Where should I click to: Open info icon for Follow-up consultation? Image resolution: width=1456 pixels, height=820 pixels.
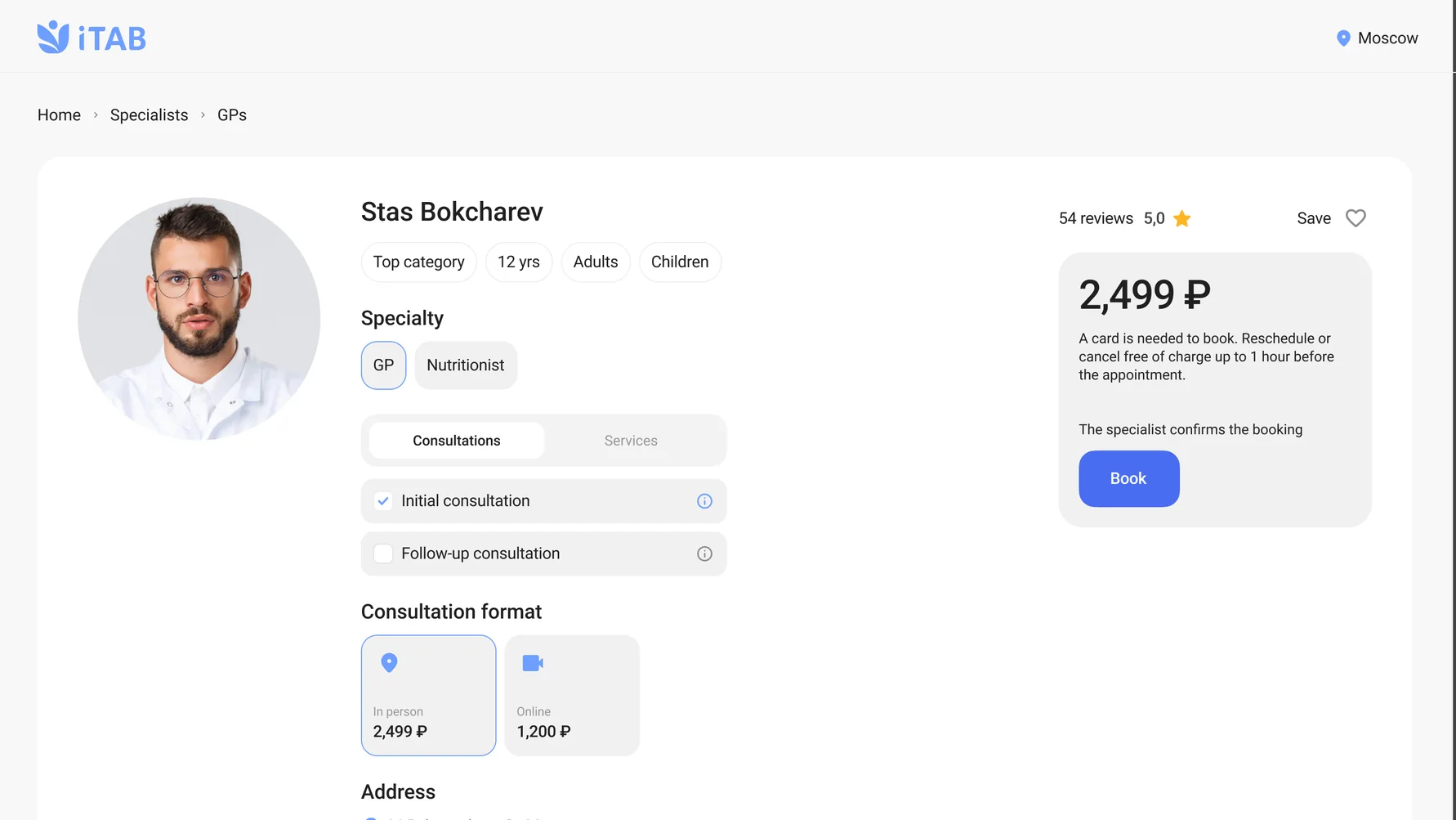[x=704, y=553]
